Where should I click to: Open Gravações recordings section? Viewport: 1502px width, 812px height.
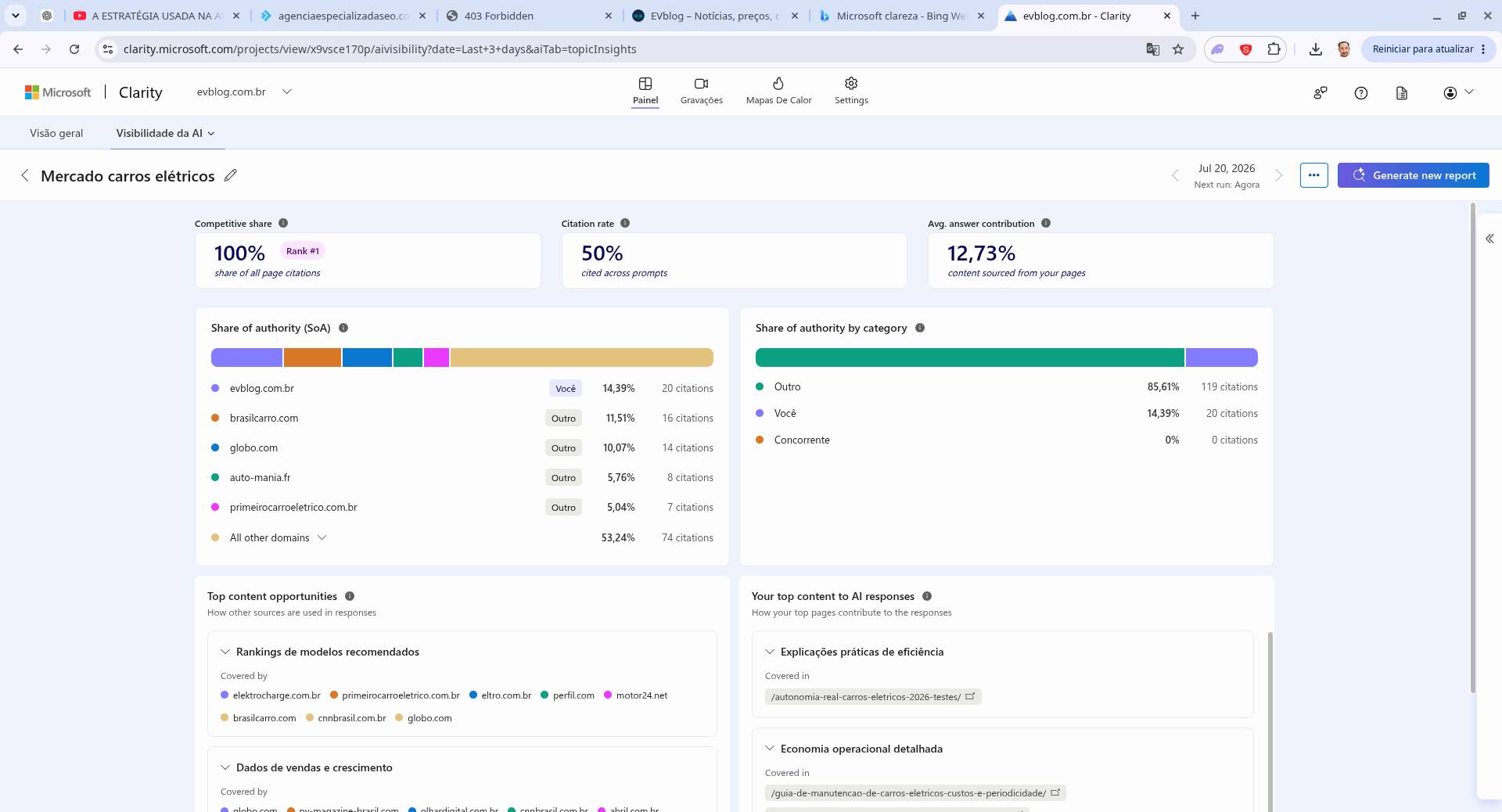701,90
